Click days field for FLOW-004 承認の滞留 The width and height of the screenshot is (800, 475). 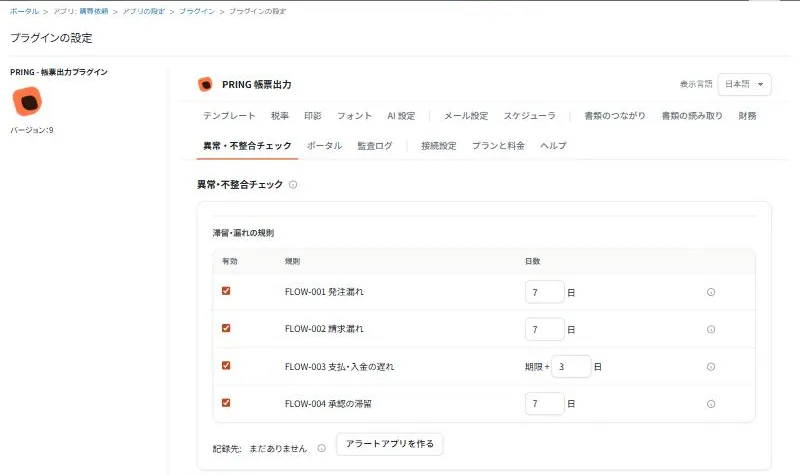point(544,404)
